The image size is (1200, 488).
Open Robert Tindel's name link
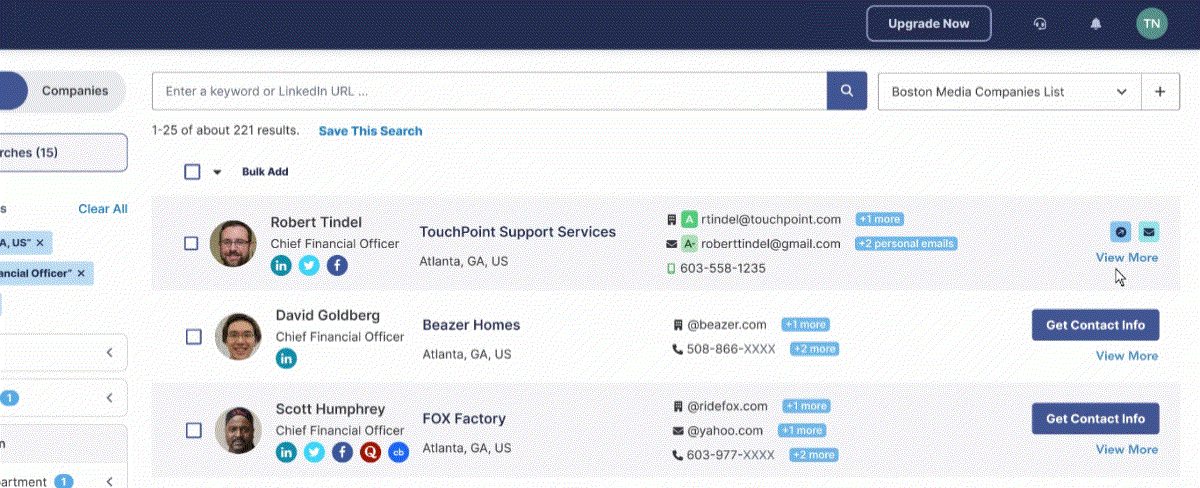point(316,222)
